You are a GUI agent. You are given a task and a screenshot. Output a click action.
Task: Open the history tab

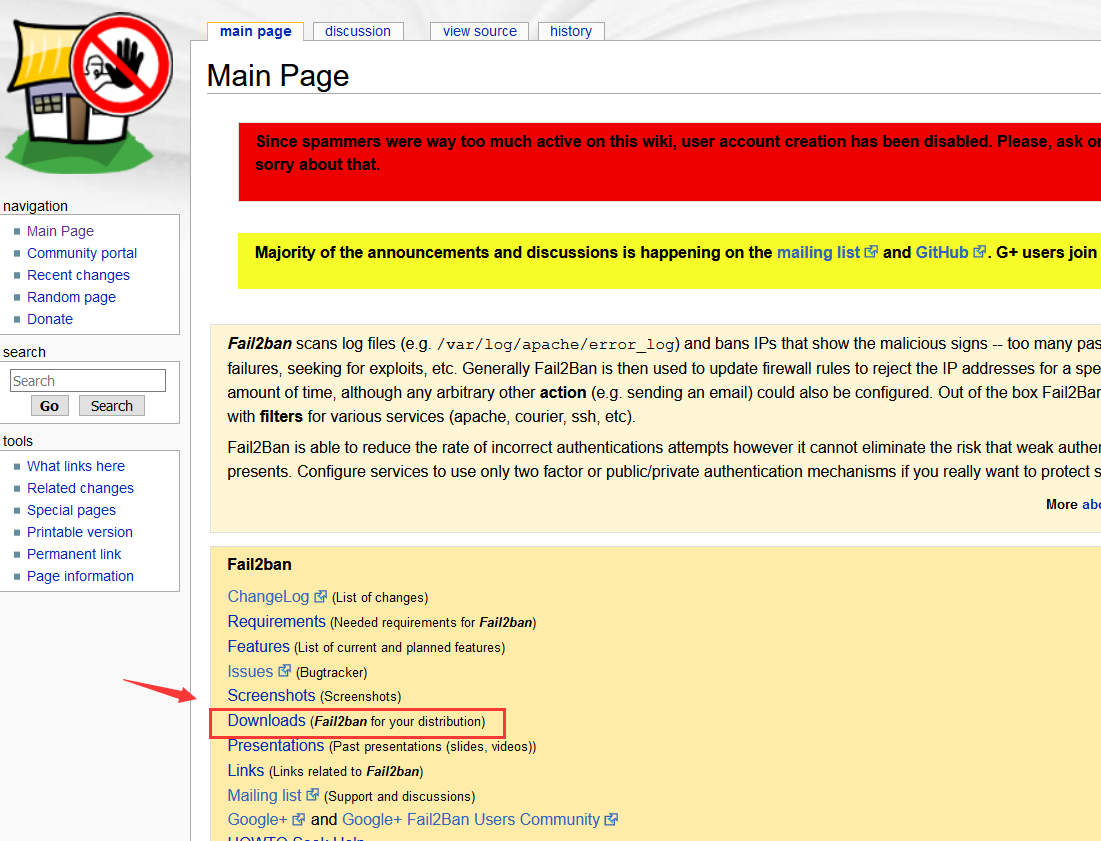click(571, 31)
